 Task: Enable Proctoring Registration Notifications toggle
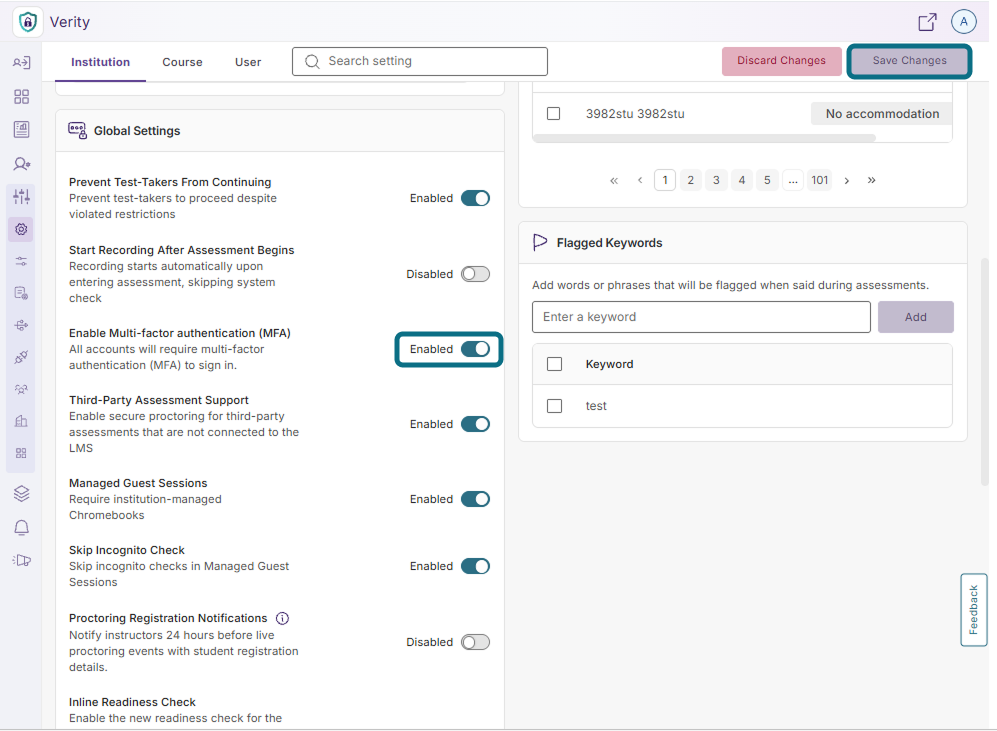pyautogui.click(x=475, y=642)
